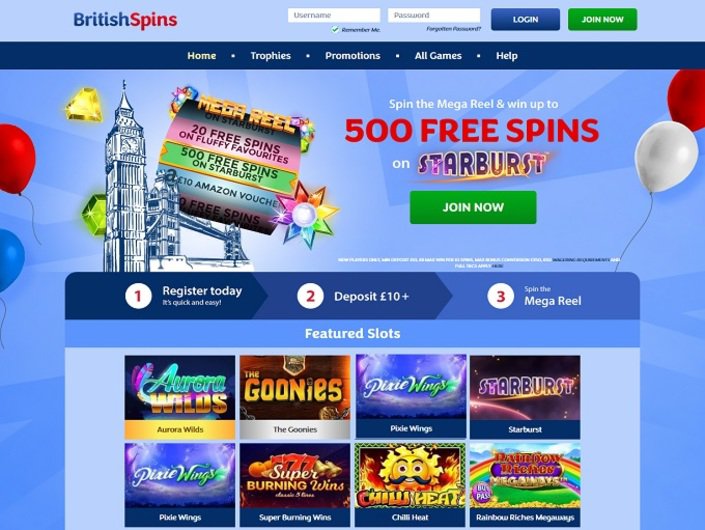The width and height of the screenshot is (705, 530).
Task: Click the Big Ben illustration
Action: pos(125,178)
